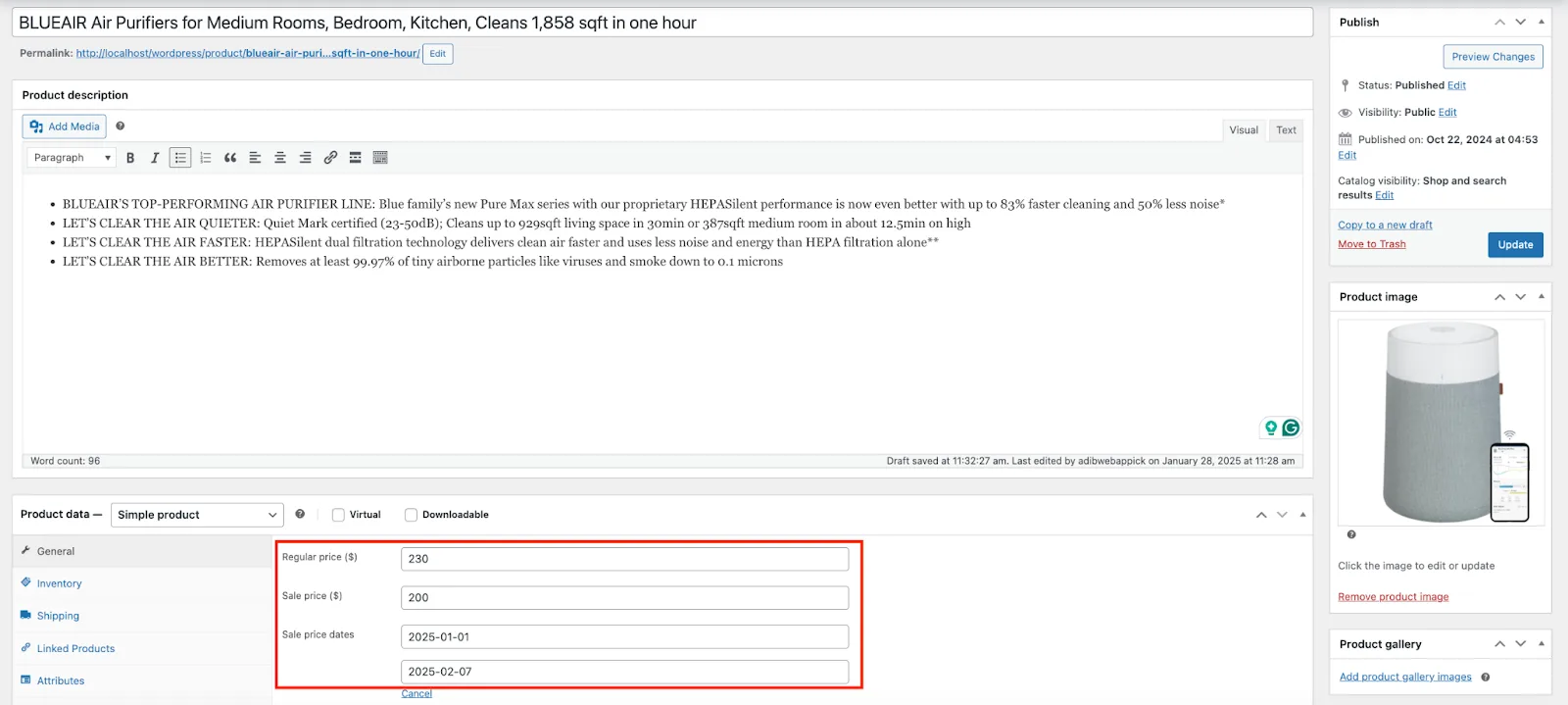Click the air purifier product image thumbnail
The height and width of the screenshot is (705, 1568).
point(1441,423)
